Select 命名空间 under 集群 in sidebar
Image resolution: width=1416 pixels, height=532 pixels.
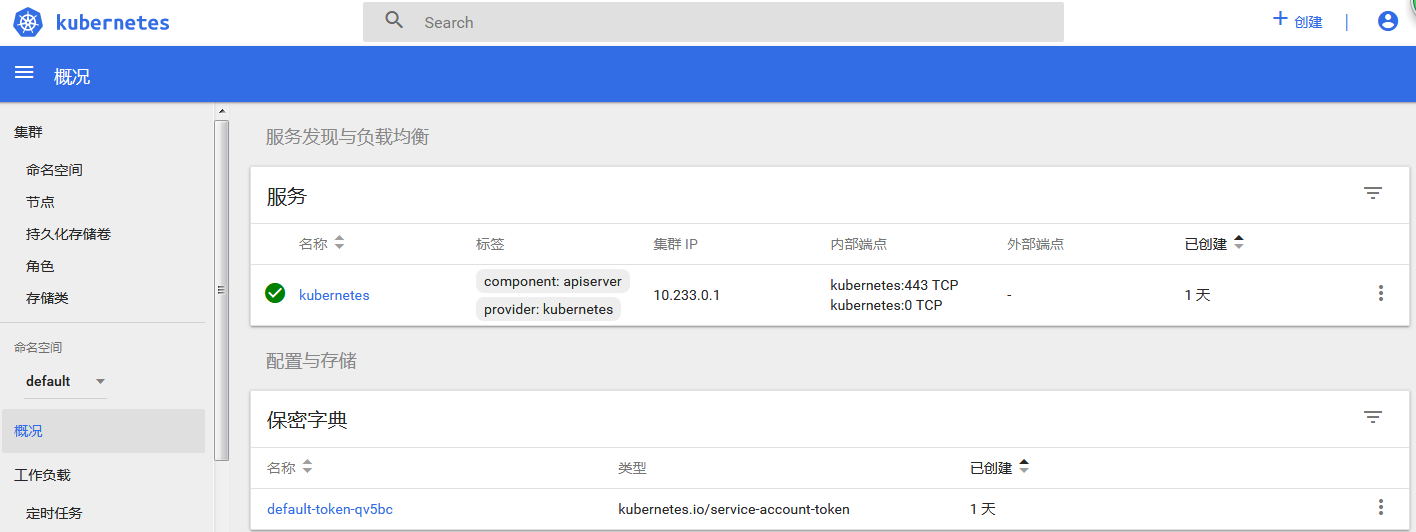coord(55,170)
